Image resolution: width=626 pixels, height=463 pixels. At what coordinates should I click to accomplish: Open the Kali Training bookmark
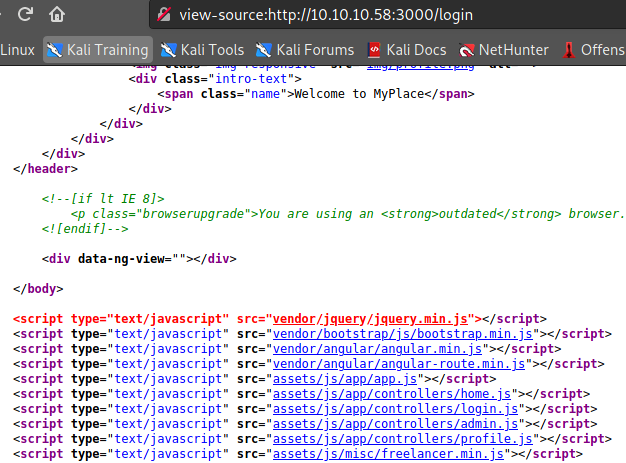[x=98, y=50]
